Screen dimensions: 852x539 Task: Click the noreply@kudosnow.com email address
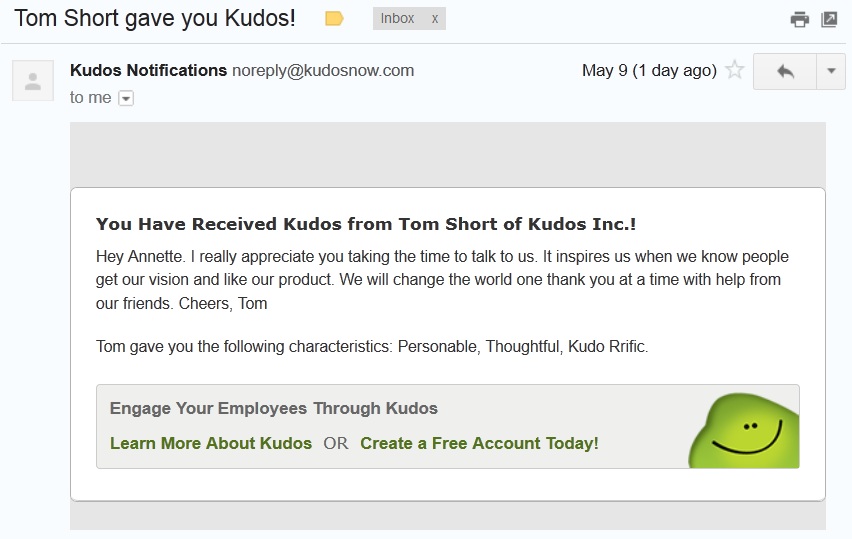click(x=323, y=70)
